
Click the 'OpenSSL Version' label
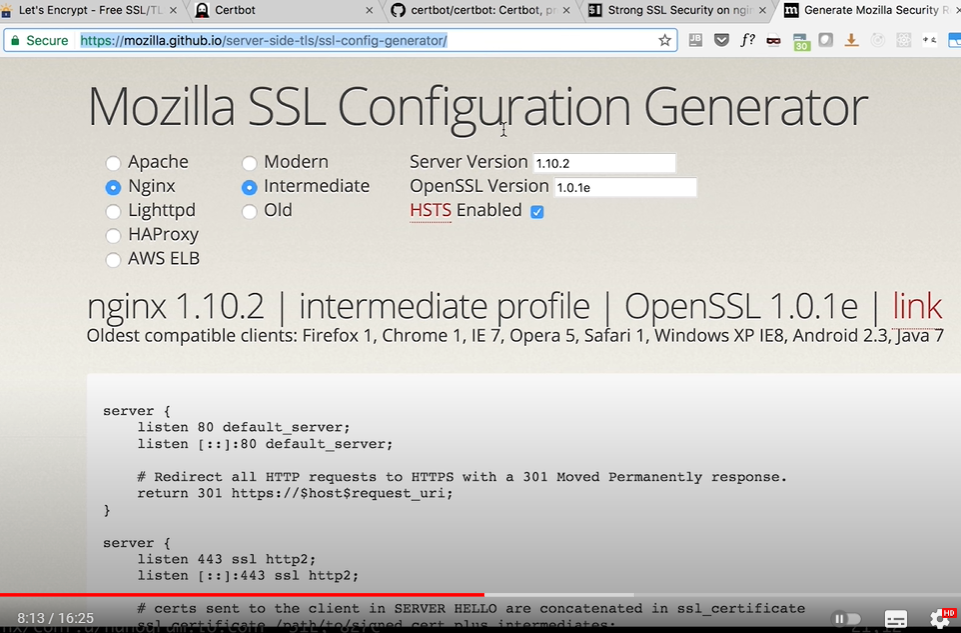pos(479,186)
